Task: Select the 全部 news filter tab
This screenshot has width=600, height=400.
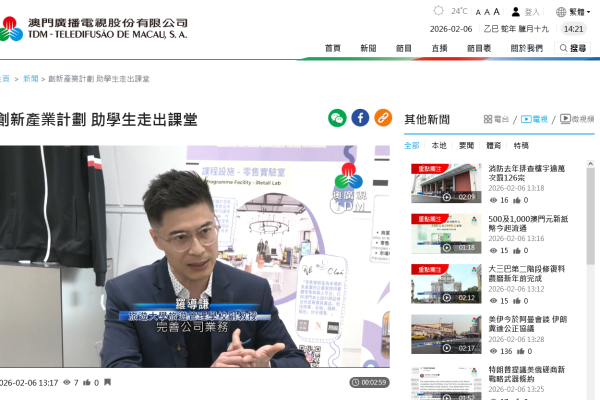Action: (x=412, y=145)
